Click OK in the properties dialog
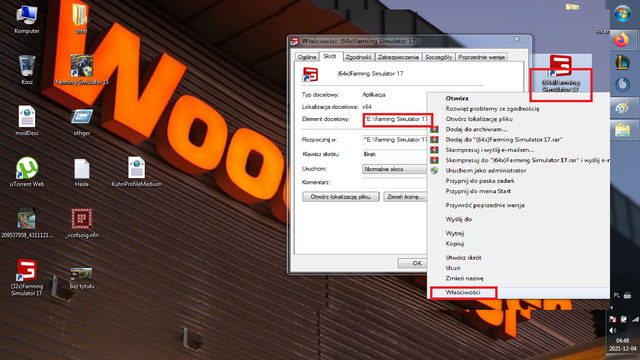640x360 pixels. pos(413,263)
